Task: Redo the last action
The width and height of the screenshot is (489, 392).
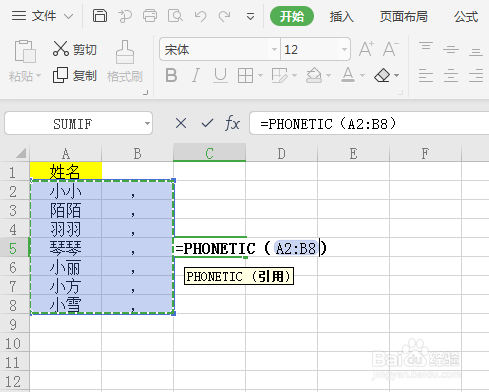Action: [224, 16]
